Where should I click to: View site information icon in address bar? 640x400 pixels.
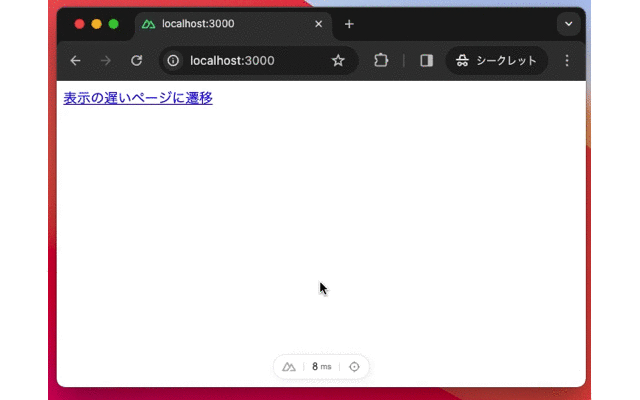(x=173, y=61)
